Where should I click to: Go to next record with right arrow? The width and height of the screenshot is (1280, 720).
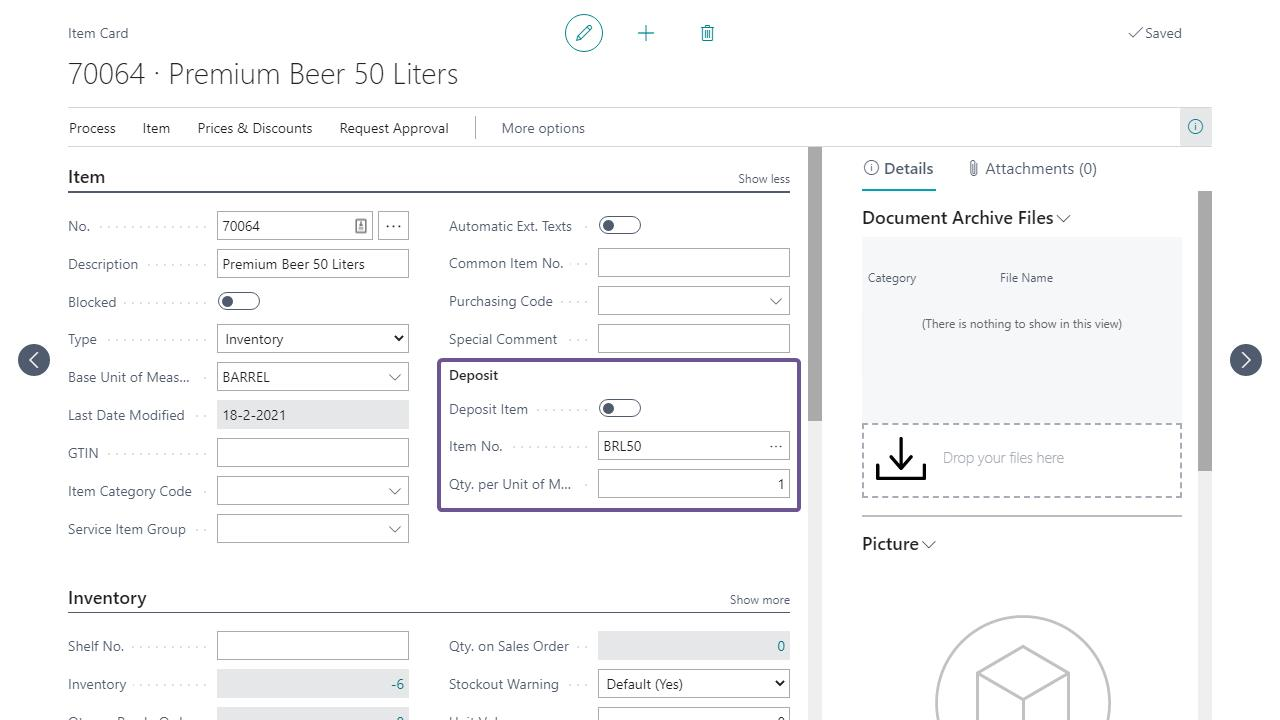(1246, 360)
